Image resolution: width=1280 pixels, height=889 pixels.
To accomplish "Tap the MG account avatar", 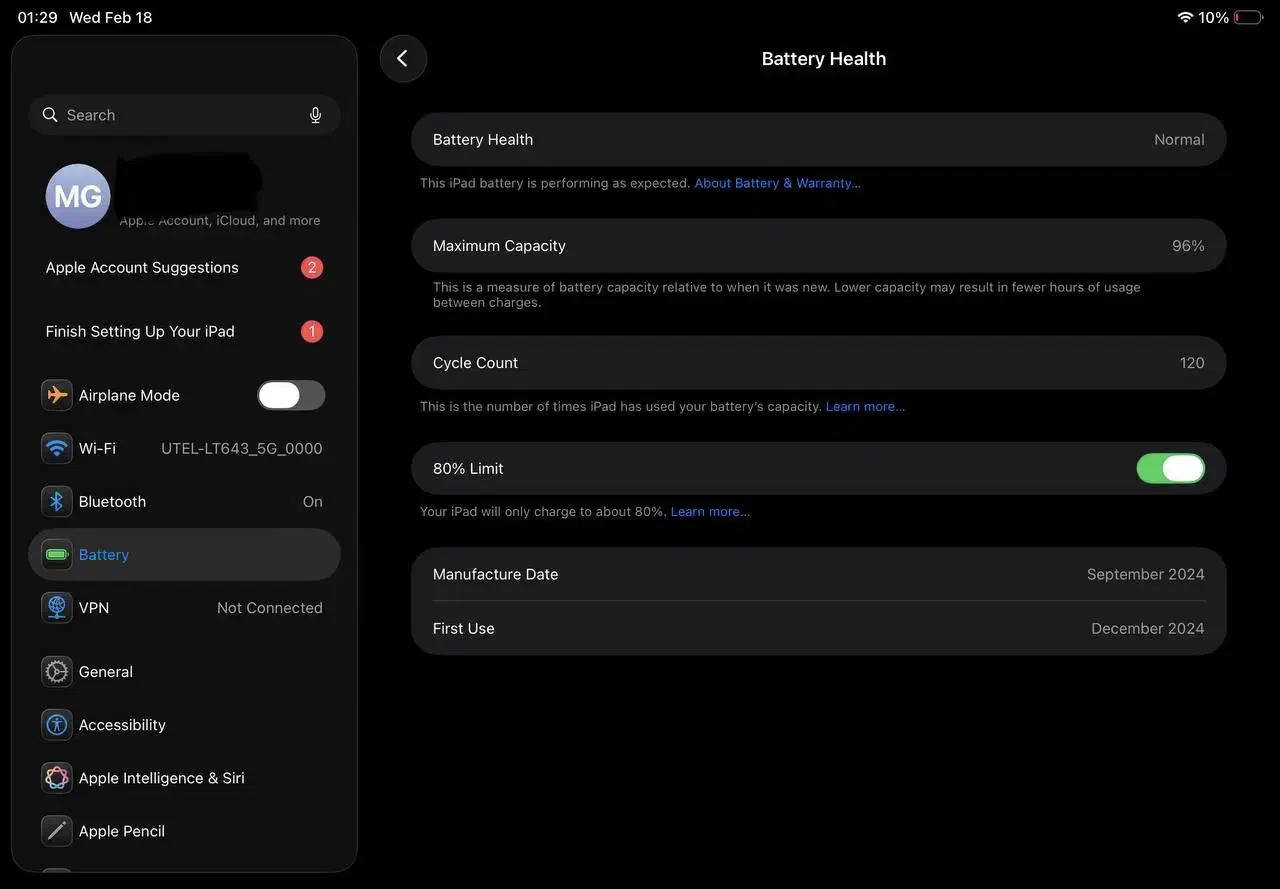I will [78, 196].
